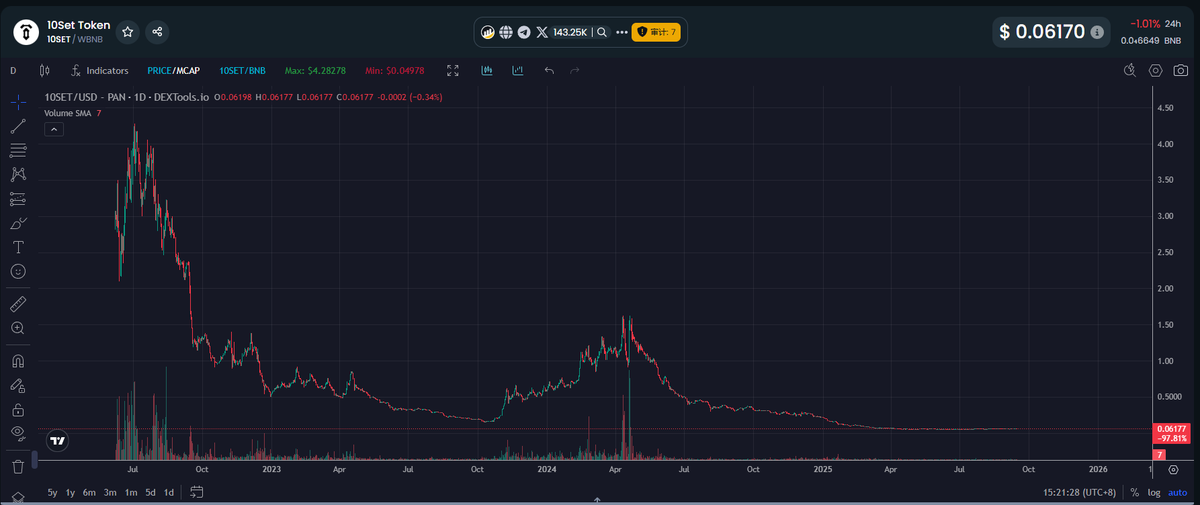Open the Telegram link icon
The image size is (1200, 505).
524,32
